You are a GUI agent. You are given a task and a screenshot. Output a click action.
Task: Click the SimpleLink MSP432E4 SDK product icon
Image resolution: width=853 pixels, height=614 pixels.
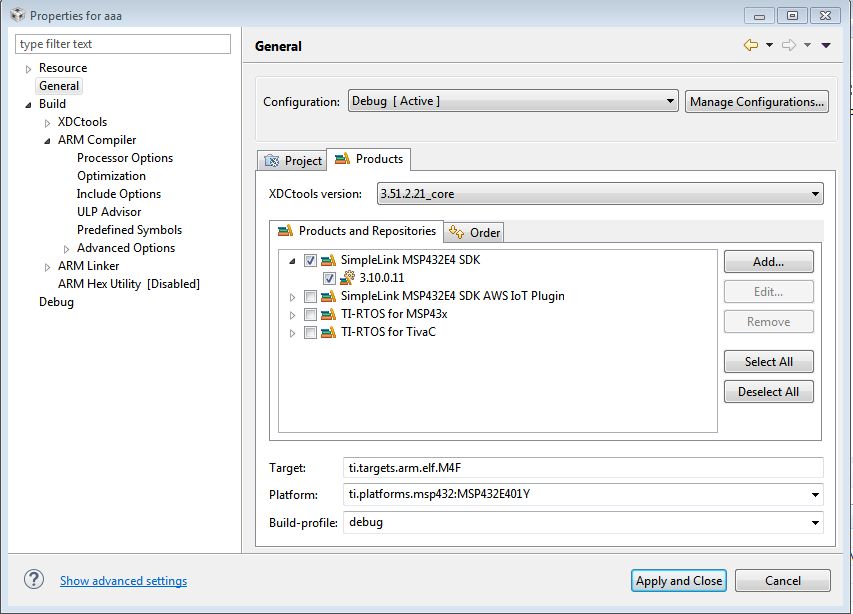[328, 260]
